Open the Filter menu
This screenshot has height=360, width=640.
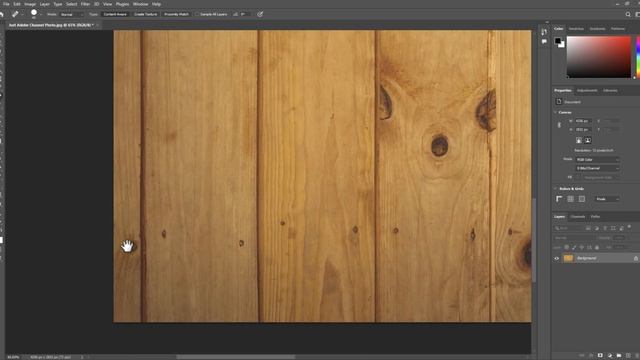click(x=85, y=4)
